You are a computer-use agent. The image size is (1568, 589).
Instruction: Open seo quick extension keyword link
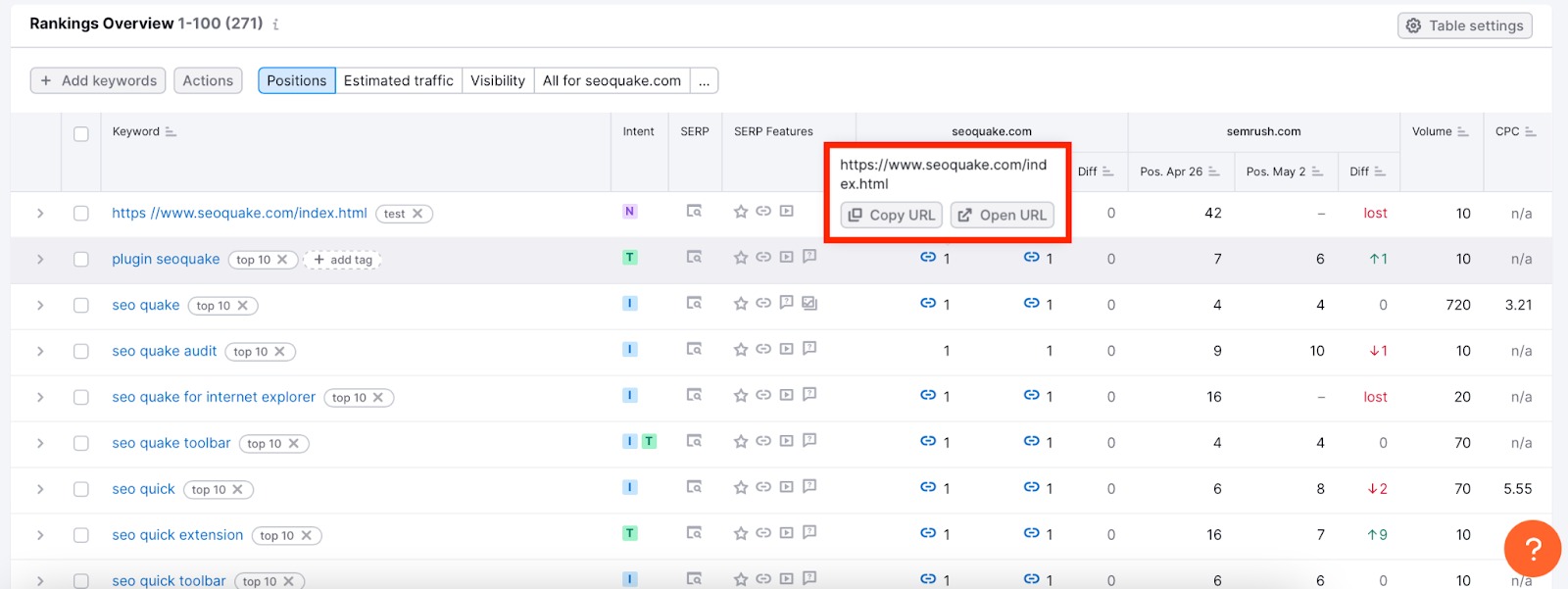pyautogui.click(x=177, y=536)
